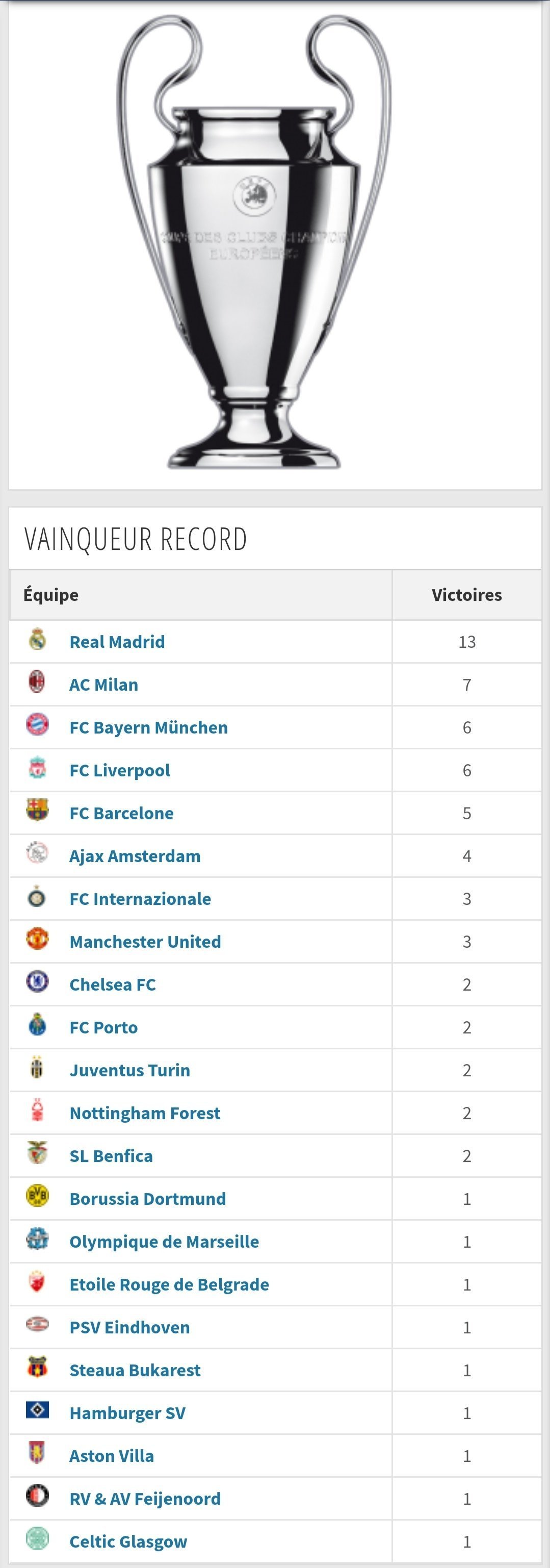Click the Champions League trophy image
The image size is (550, 1568).
tap(254, 242)
